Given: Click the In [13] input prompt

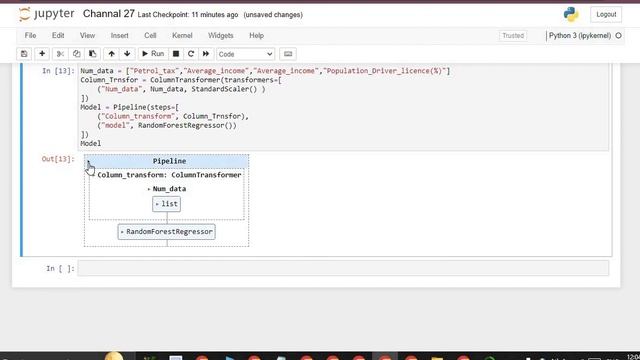Looking at the screenshot, I should 58,71.
